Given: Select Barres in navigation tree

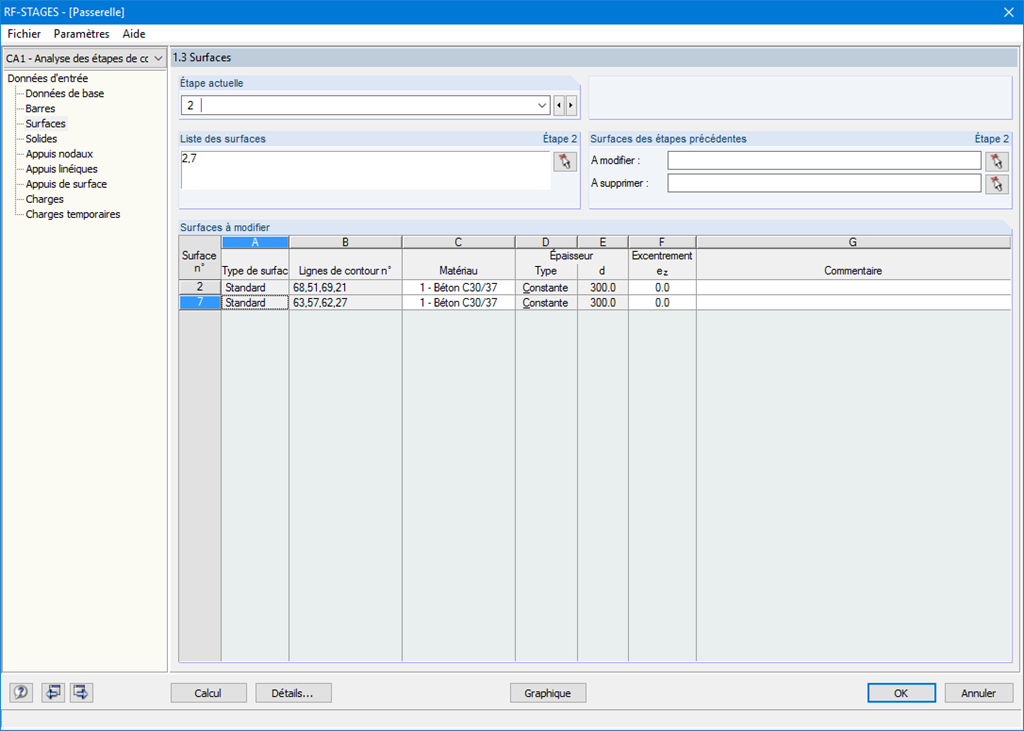Looking at the screenshot, I should 40,108.
